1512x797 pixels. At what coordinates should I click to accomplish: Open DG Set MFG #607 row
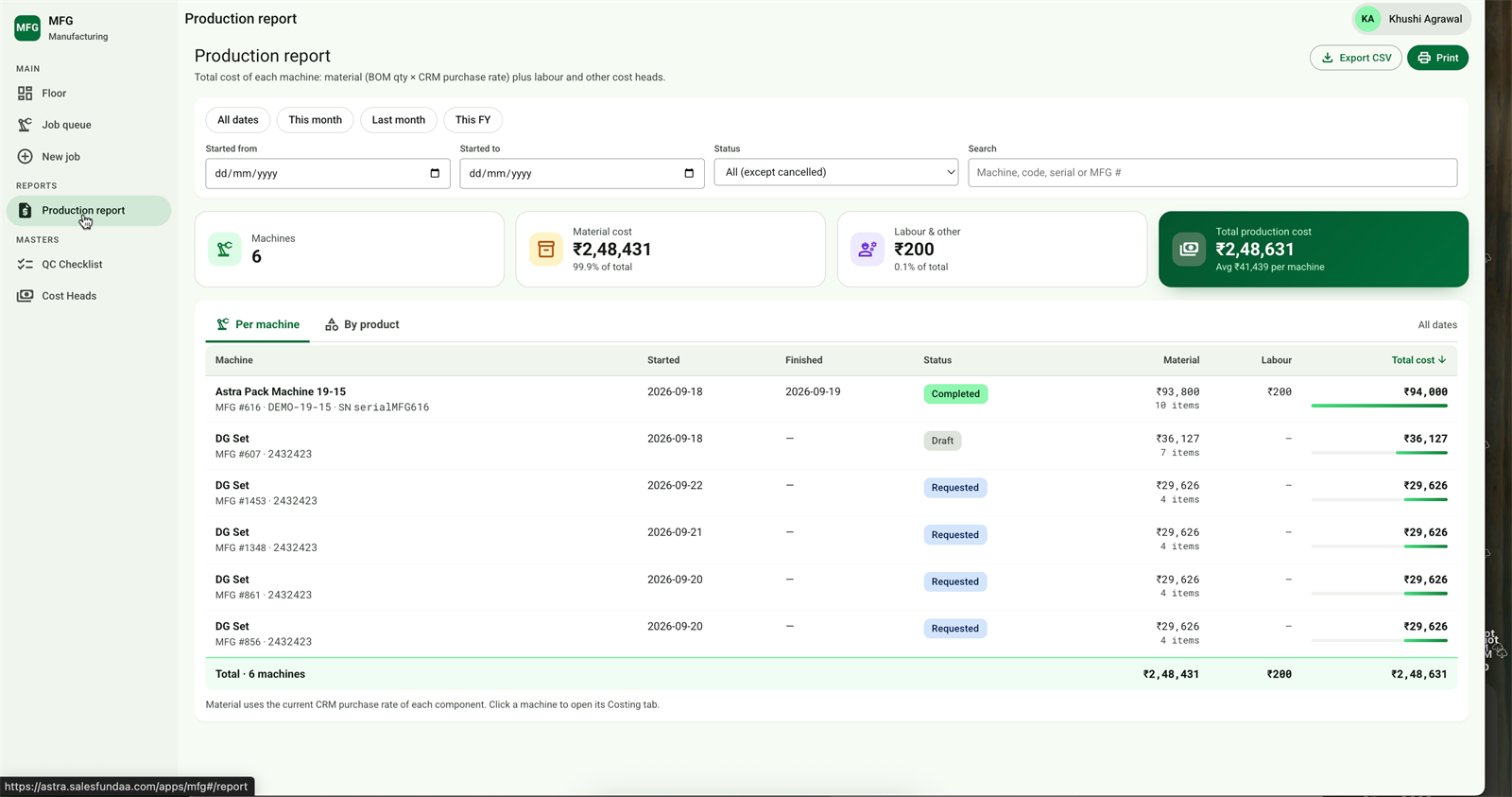point(832,446)
